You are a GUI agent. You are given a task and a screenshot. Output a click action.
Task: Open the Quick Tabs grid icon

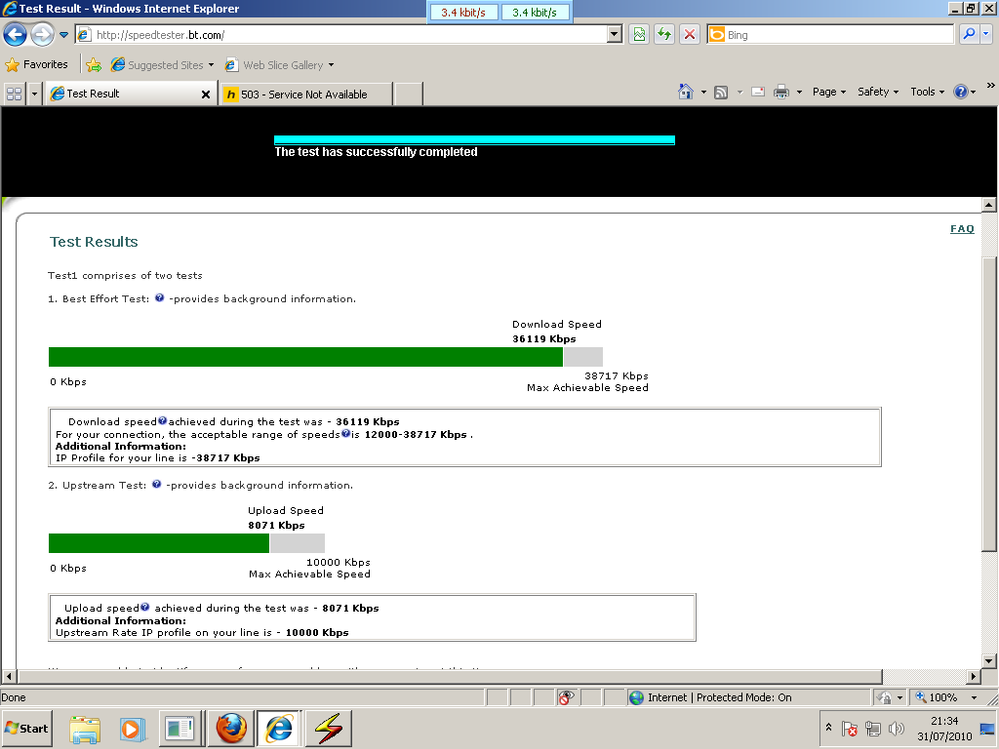(x=14, y=94)
